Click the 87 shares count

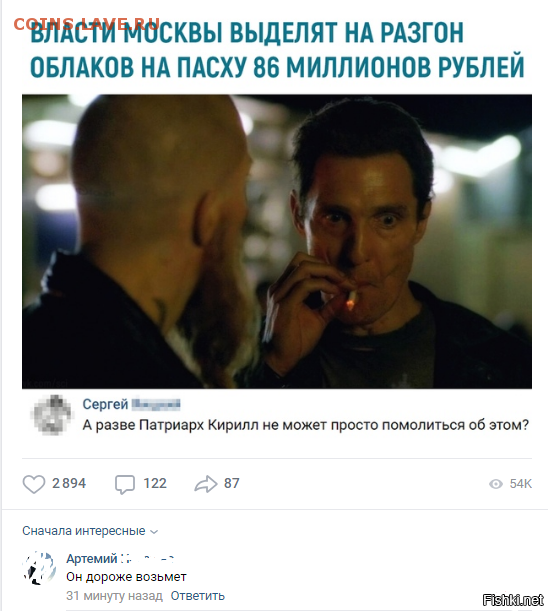pos(231,484)
